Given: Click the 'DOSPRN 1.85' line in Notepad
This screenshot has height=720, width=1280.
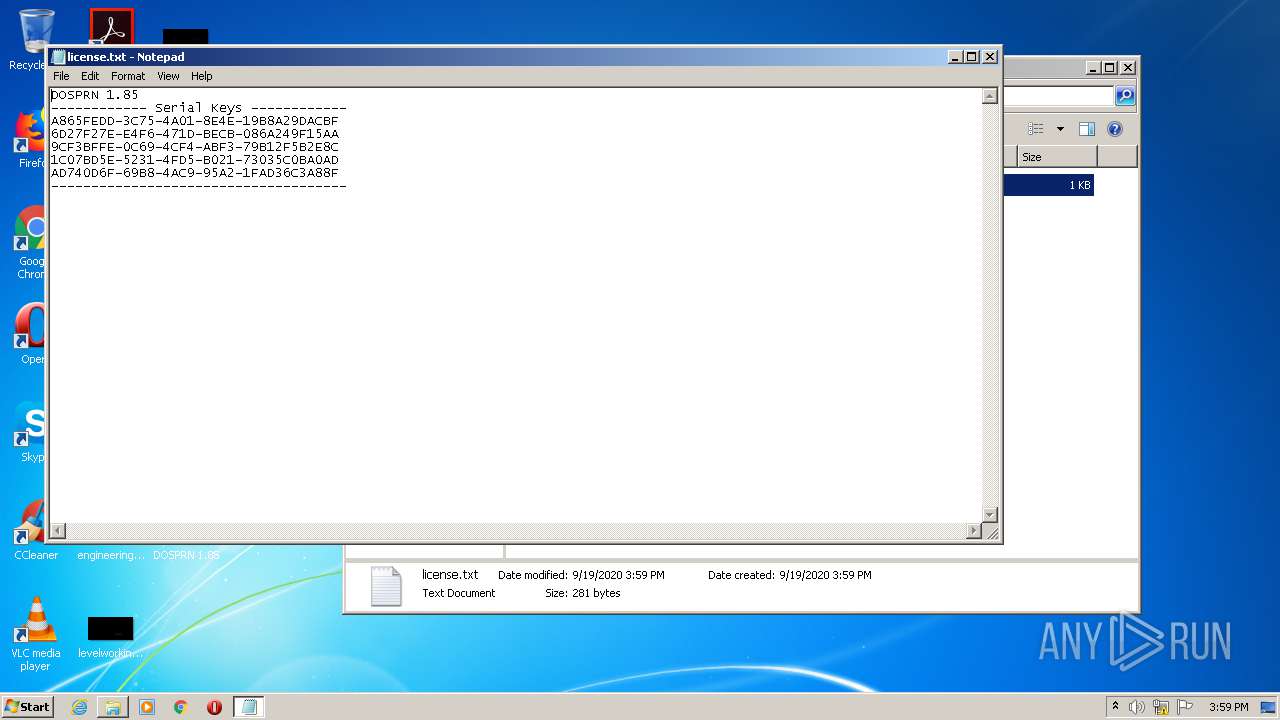Looking at the screenshot, I should 95,95.
